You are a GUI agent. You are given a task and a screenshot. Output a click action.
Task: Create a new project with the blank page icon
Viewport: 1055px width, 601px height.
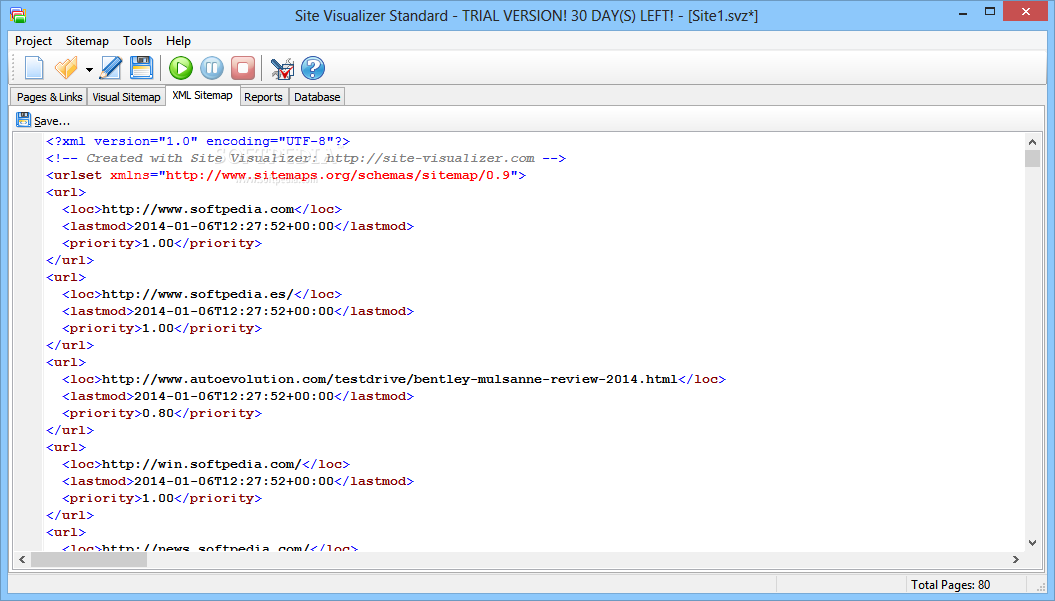pos(34,68)
